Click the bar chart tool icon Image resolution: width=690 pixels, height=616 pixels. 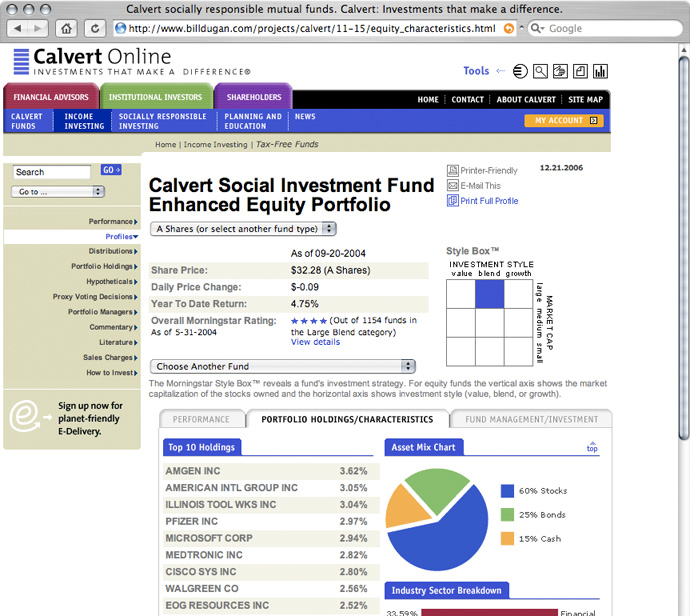(x=601, y=71)
